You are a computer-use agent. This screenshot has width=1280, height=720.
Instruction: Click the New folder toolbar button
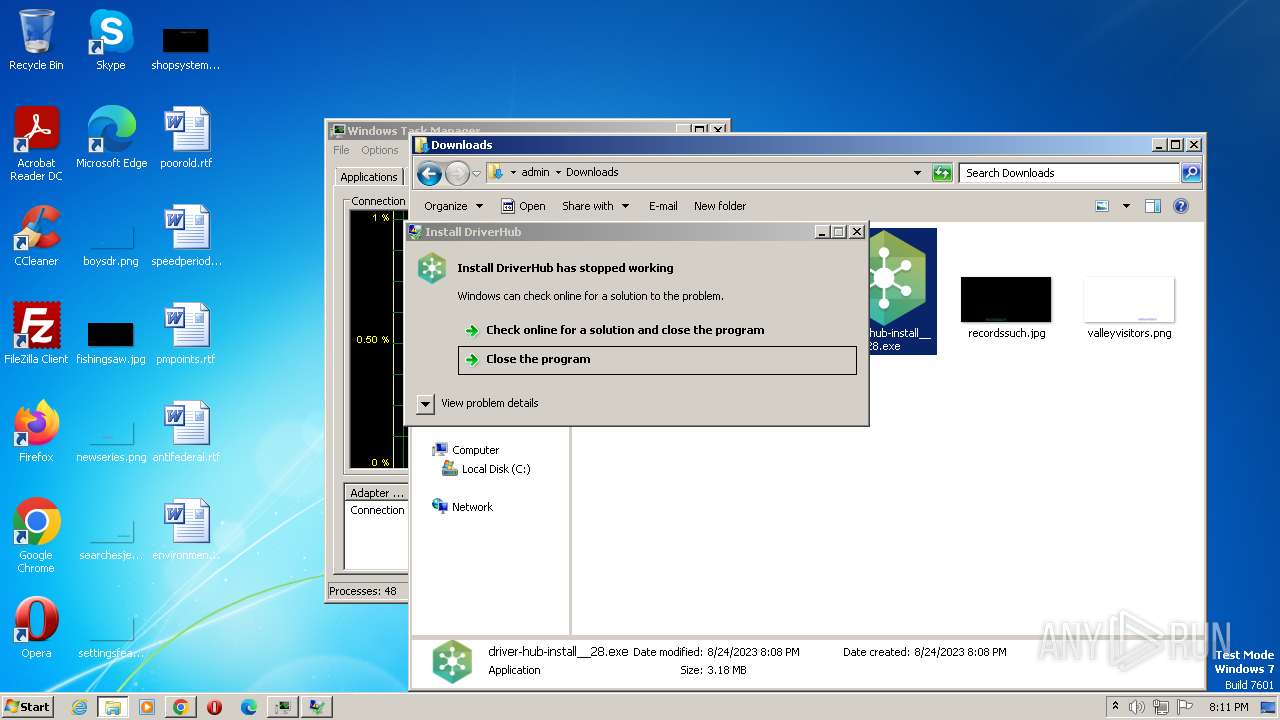[x=720, y=206]
